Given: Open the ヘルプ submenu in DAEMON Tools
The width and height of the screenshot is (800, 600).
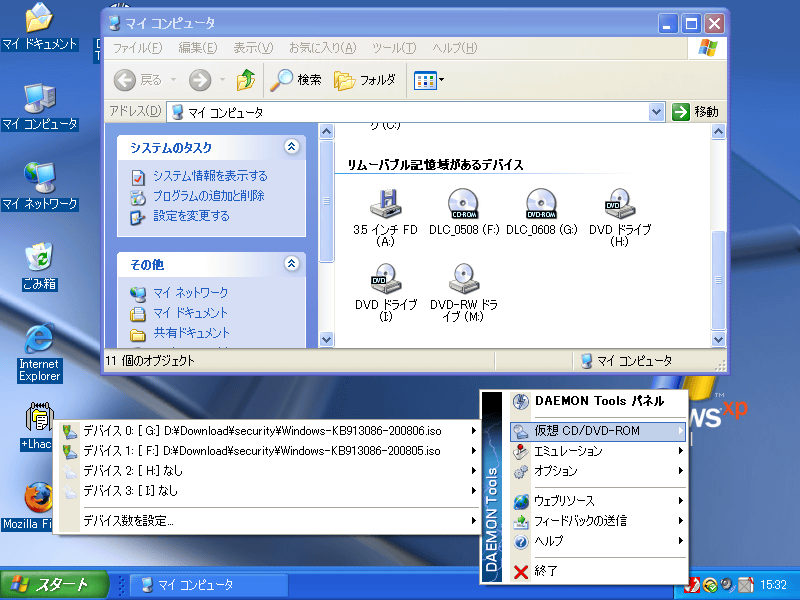Looking at the screenshot, I should pyautogui.click(x=598, y=541).
